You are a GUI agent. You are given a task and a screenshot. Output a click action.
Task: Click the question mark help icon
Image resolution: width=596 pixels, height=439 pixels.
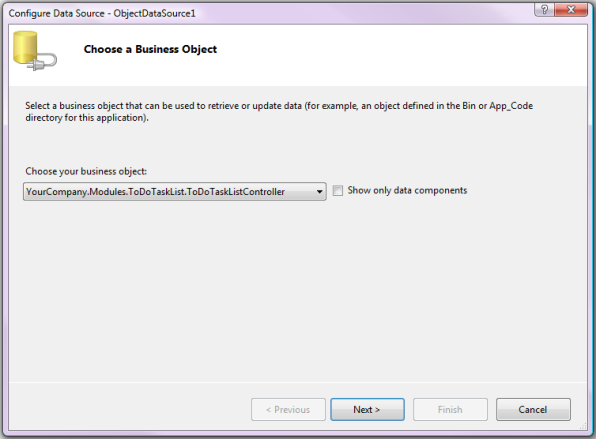point(544,10)
